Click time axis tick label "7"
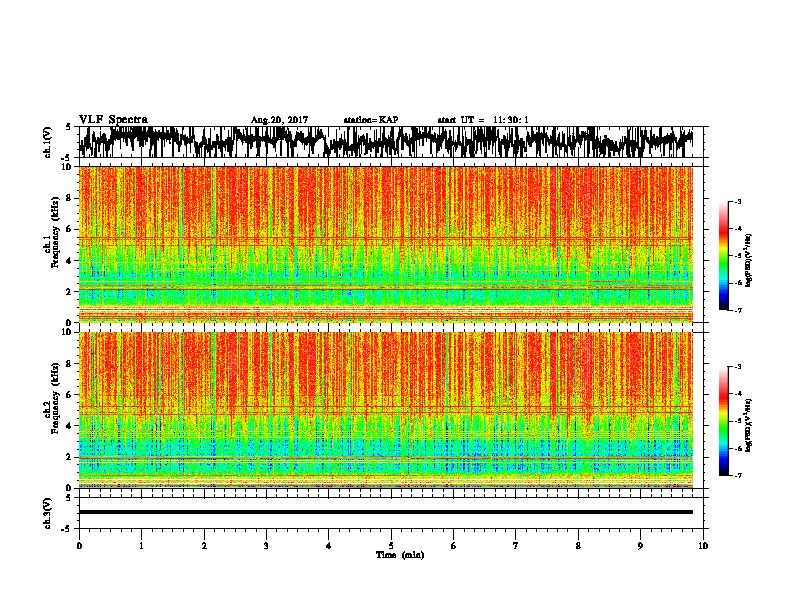This screenshot has width=792, height=612. (x=516, y=546)
